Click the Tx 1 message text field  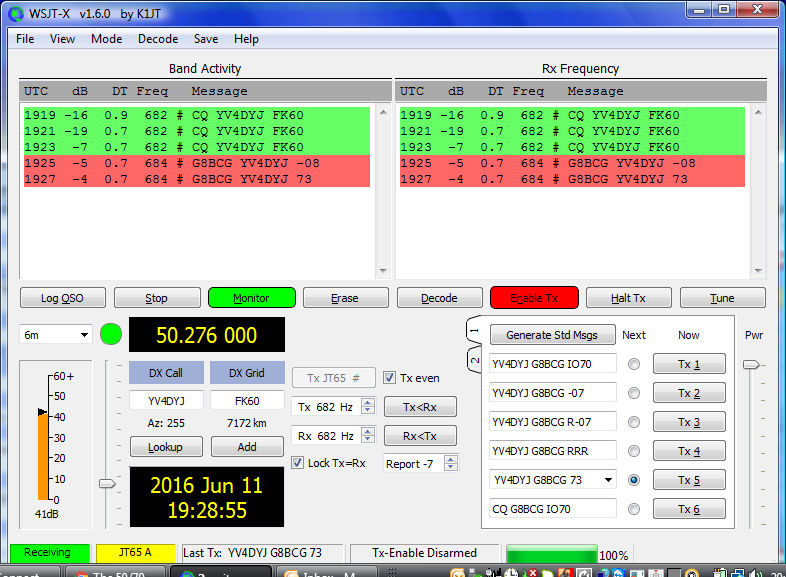[x=552, y=364]
